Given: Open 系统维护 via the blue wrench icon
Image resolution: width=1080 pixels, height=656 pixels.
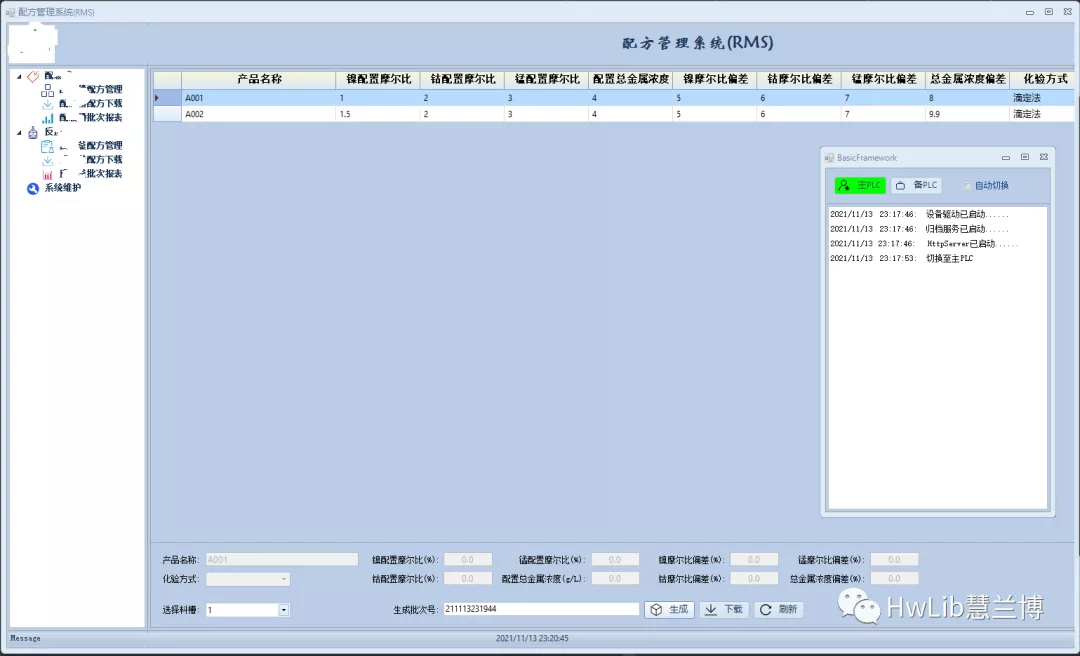Looking at the screenshot, I should click(32, 188).
